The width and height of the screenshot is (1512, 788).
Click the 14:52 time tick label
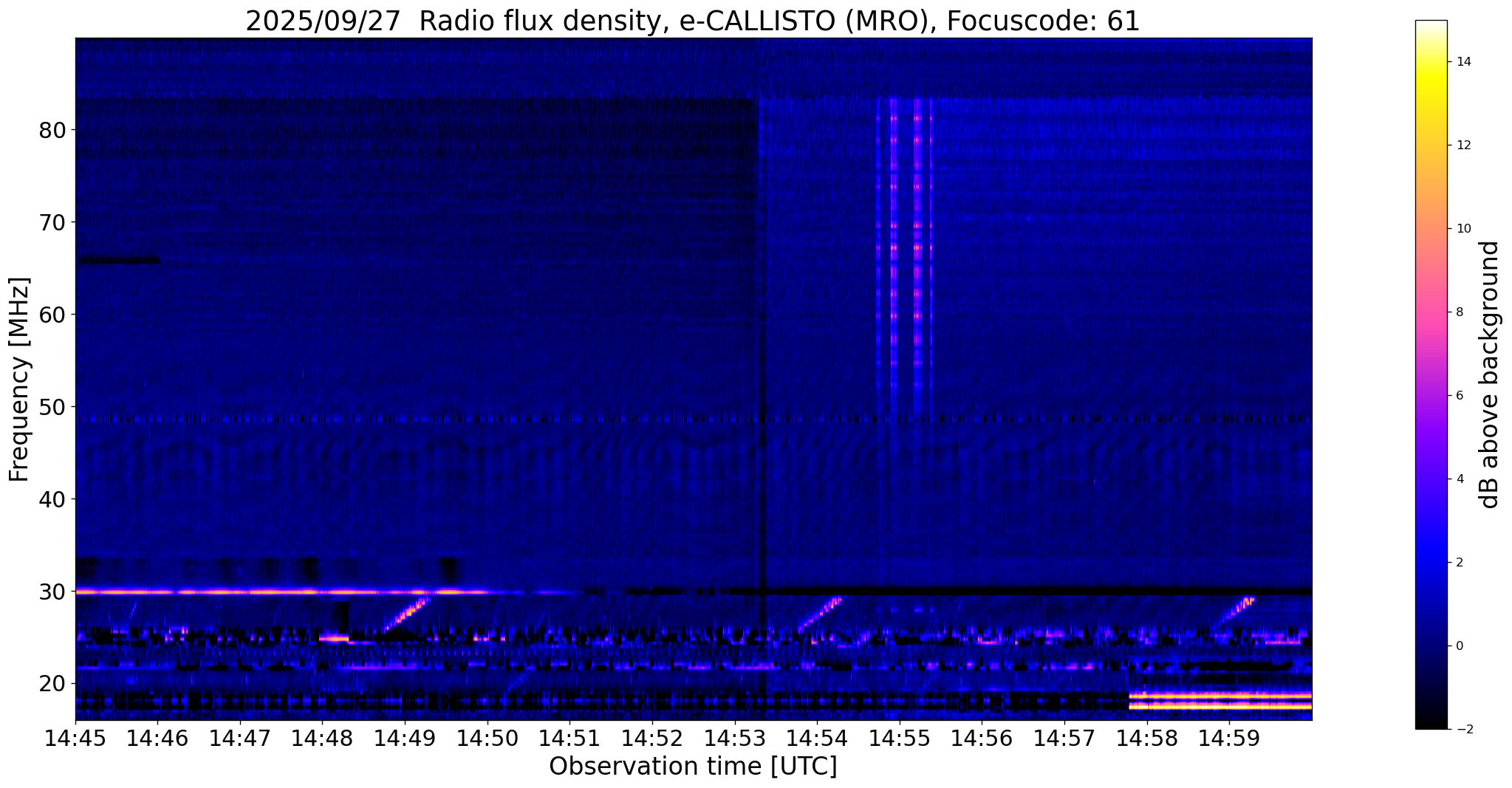point(652,738)
